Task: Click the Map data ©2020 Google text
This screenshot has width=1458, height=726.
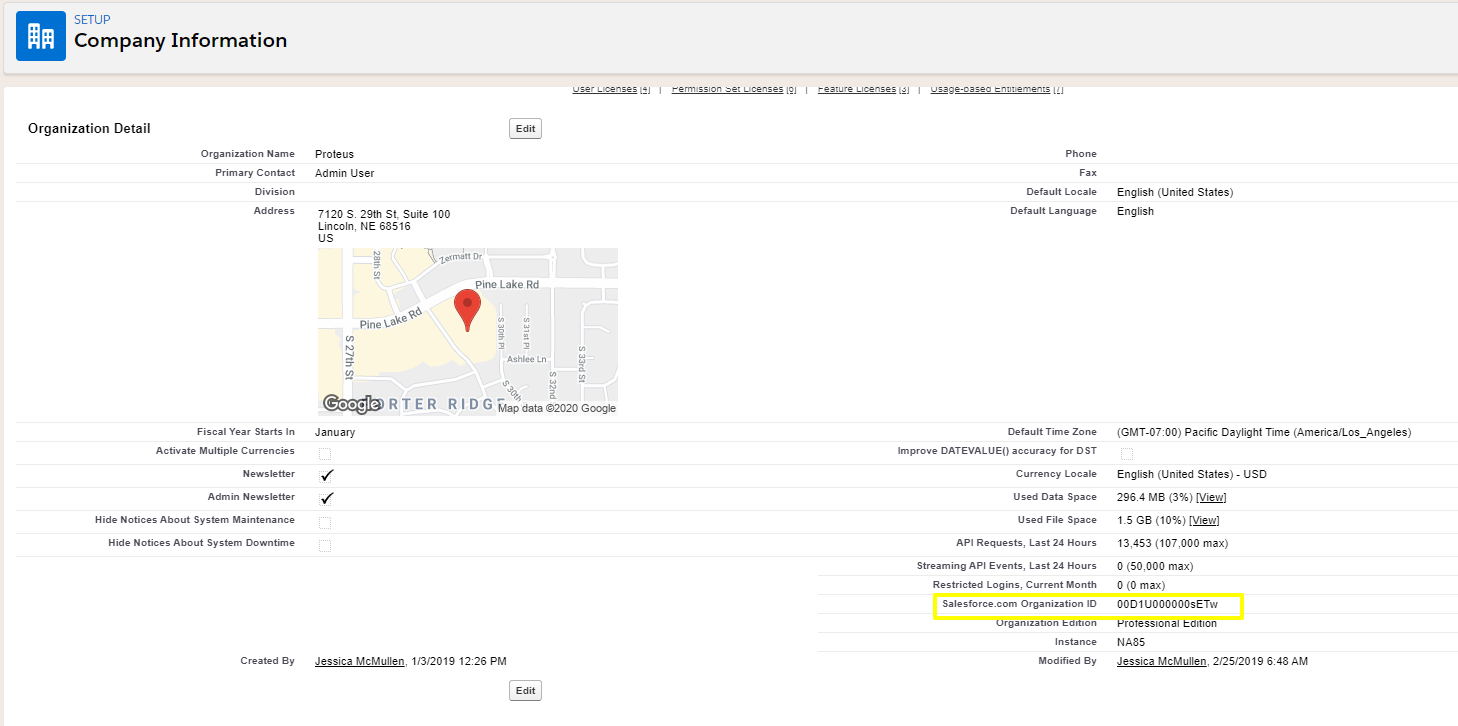Action: [557, 408]
